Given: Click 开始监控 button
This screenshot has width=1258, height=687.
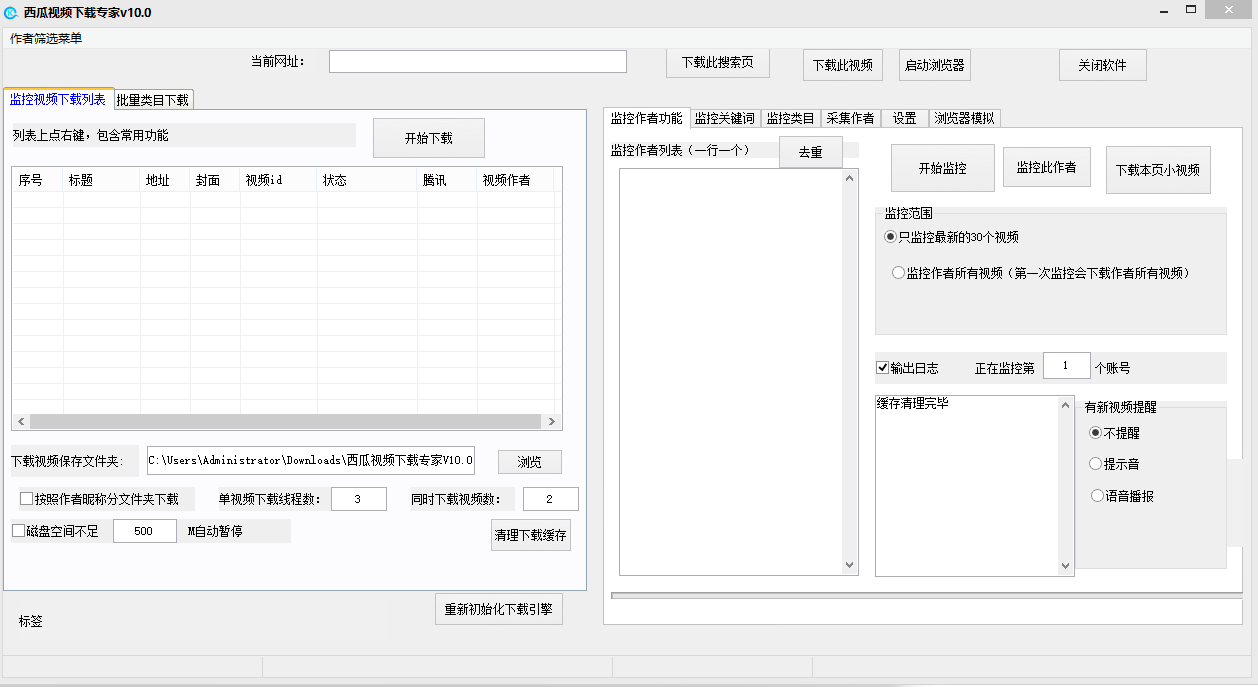Looking at the screenshot, I should coord(943,168).
